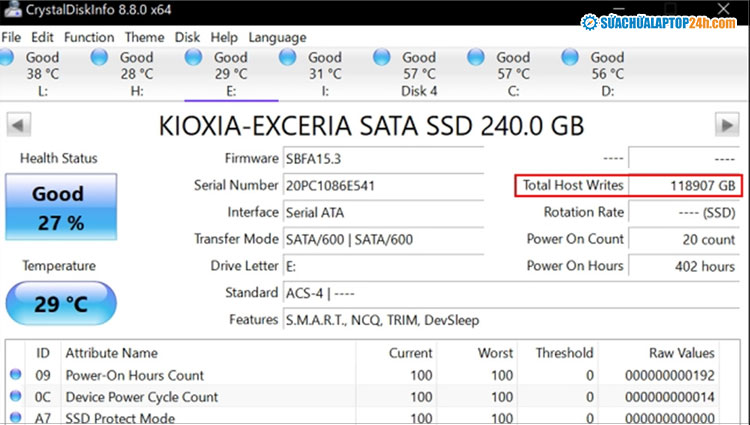
Task: Click status dot of Power-On Hours Count row
Action: point(15,374)
